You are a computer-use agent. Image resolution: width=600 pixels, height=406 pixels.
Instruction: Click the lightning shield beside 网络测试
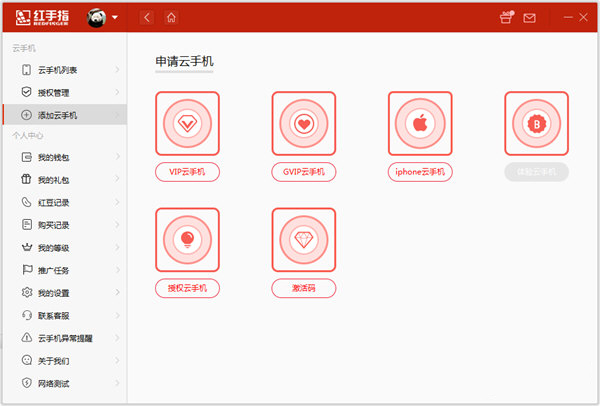pyautogui.click(x=26, y=383)
